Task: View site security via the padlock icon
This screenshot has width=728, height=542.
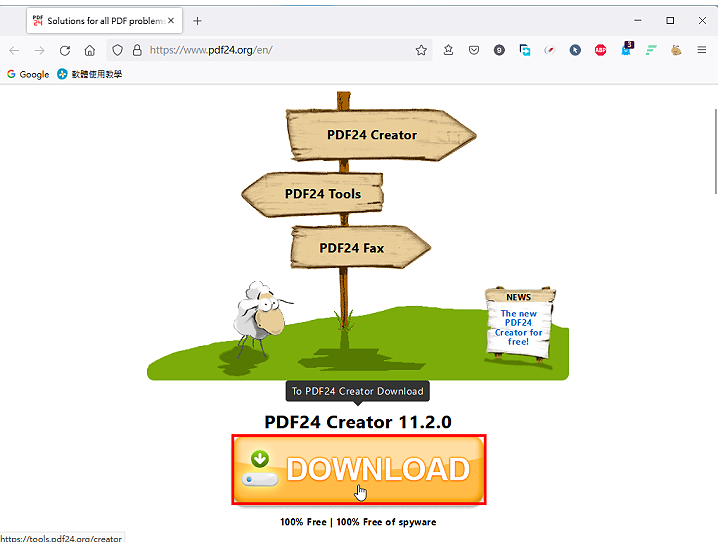Action: 137,50
